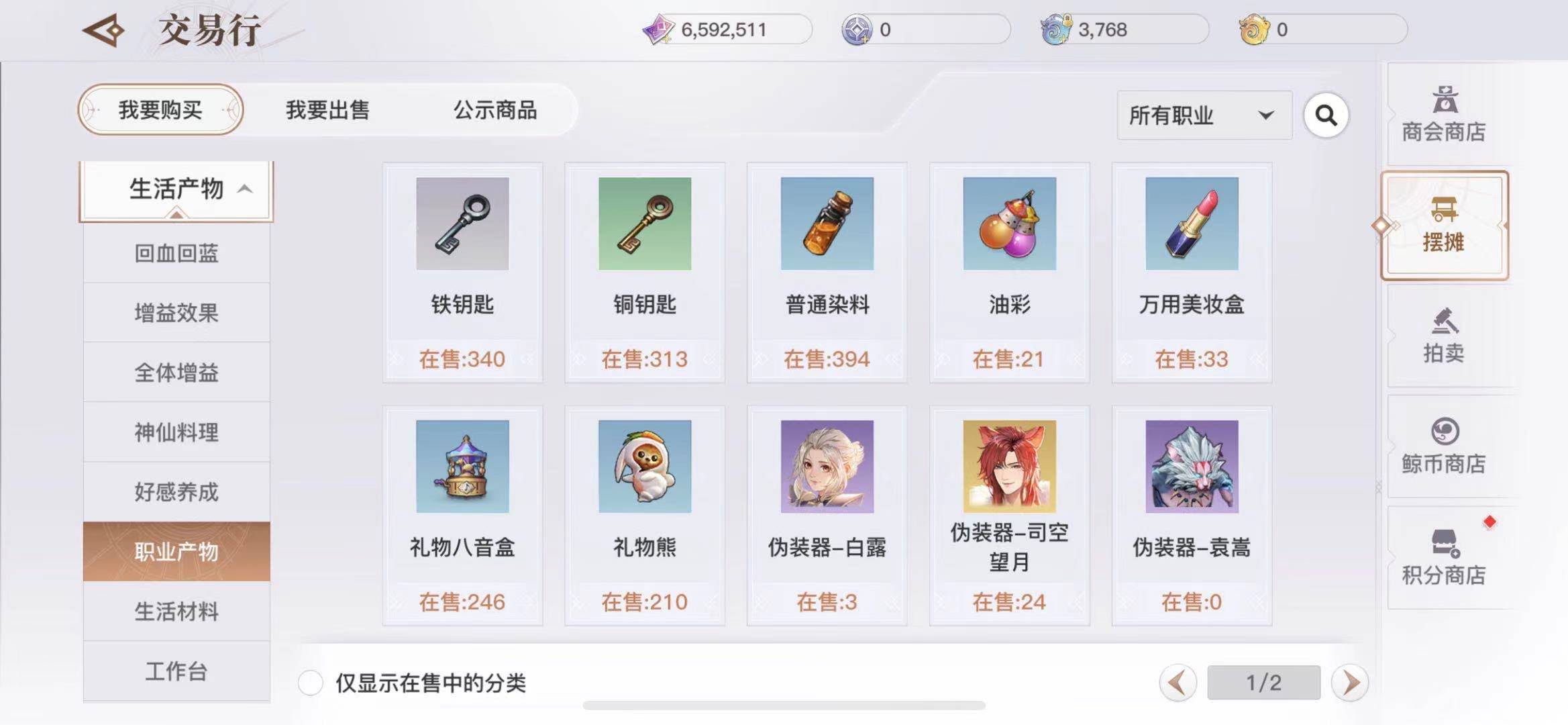Open the 积分商店 with red dot
Screen dimensions: 1568x725
click(1444, 557)
